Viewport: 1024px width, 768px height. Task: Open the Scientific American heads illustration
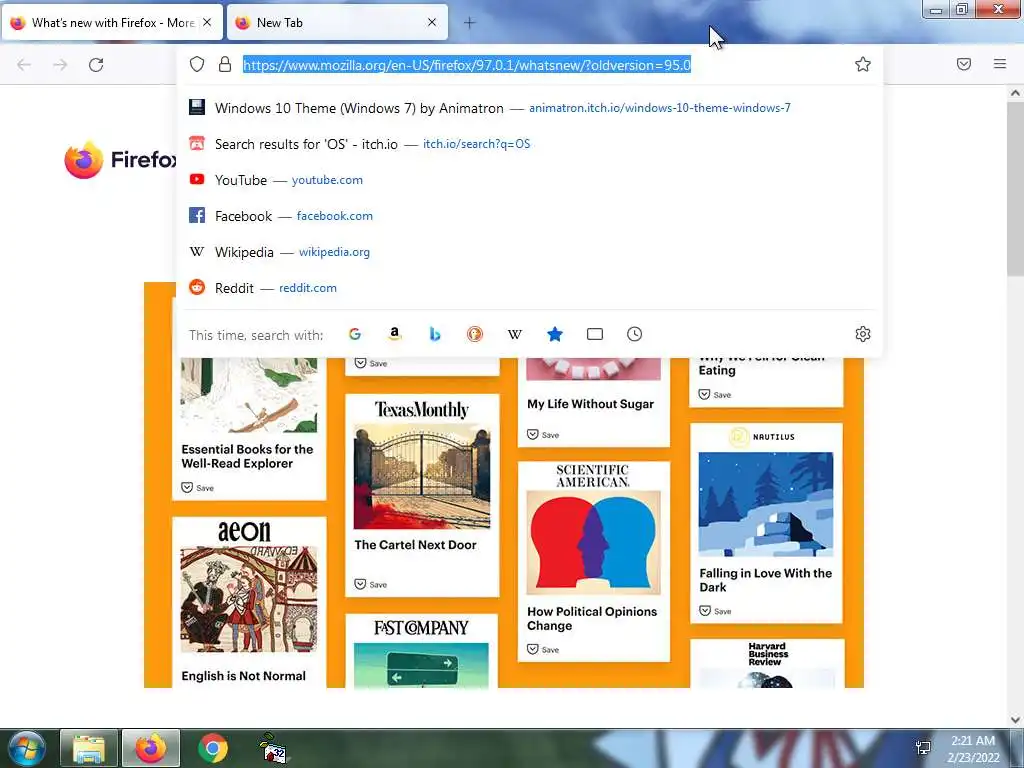[593, 543]
